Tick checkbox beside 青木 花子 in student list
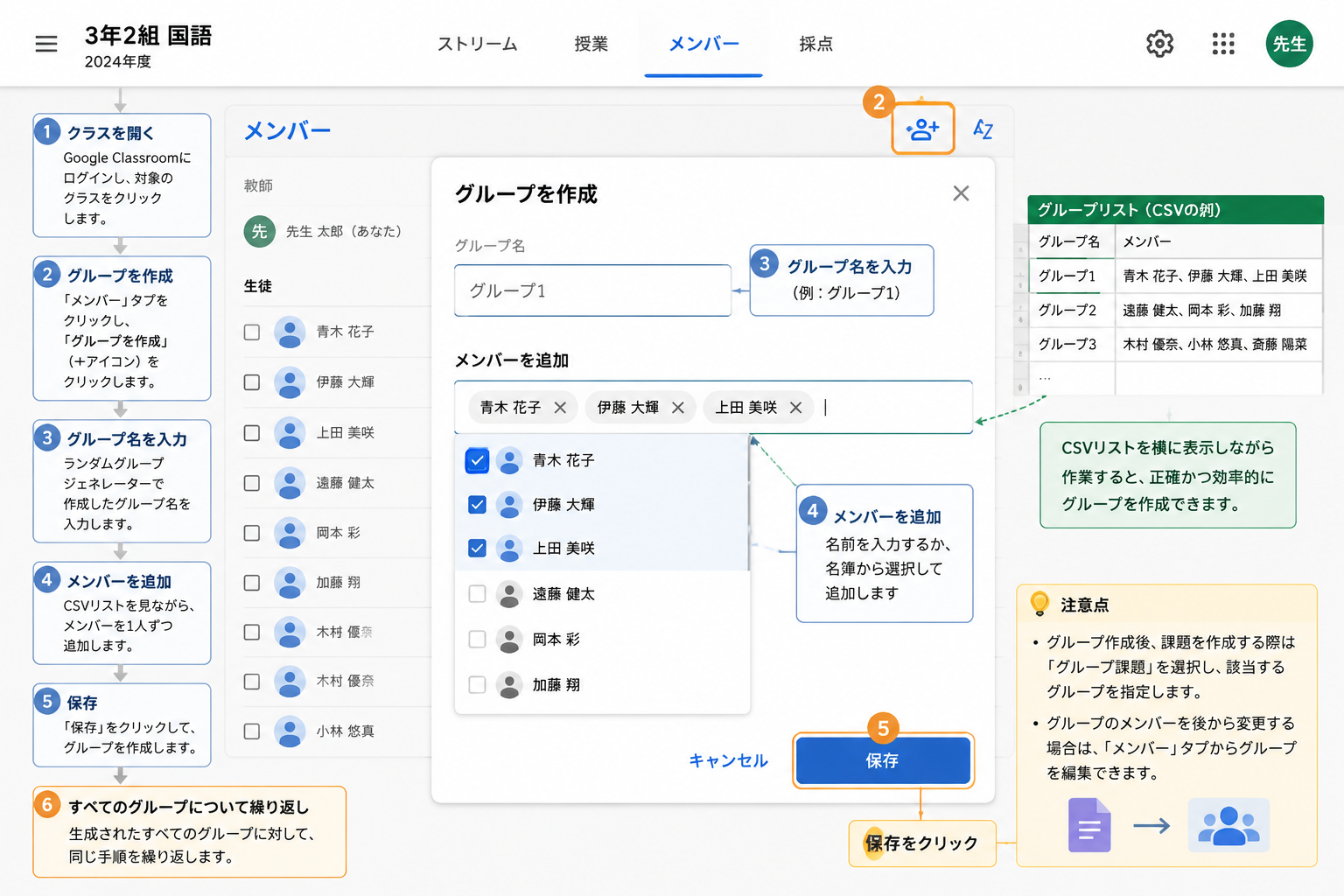This screenshot has width=1344, height=896. pos(252,332)
